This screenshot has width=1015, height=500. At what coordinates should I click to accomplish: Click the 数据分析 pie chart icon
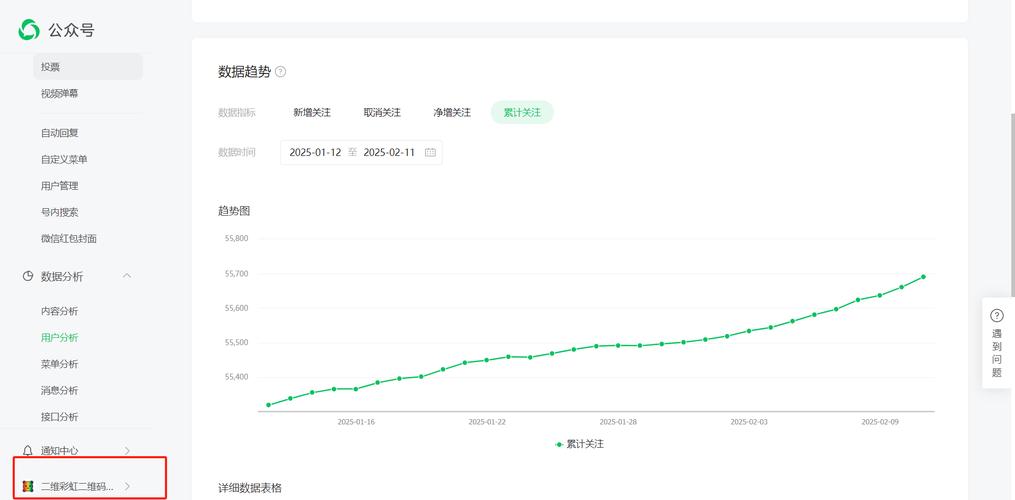click(28, 276)
